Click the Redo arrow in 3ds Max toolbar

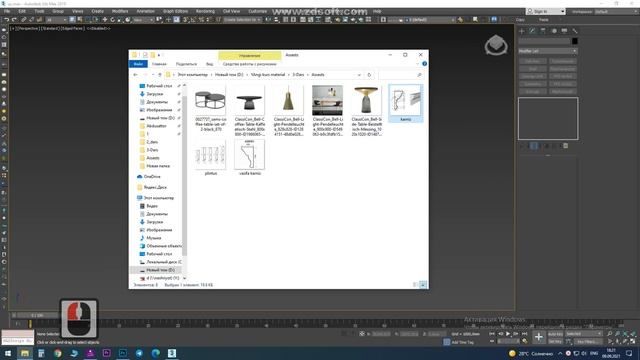pos(14,20)
